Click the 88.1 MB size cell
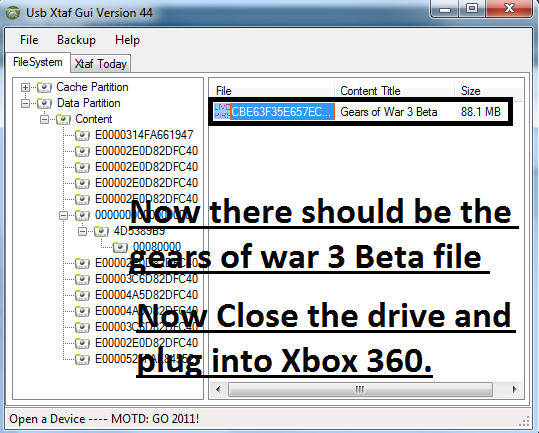539x433 pixels. point(481,112)
